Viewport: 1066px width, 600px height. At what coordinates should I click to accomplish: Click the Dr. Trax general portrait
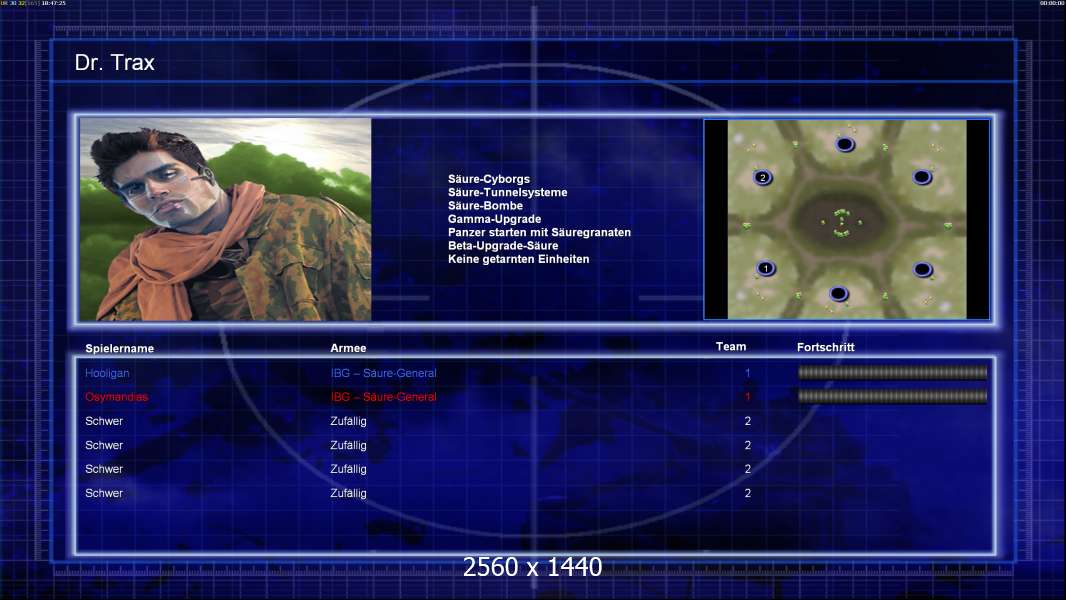225,219
